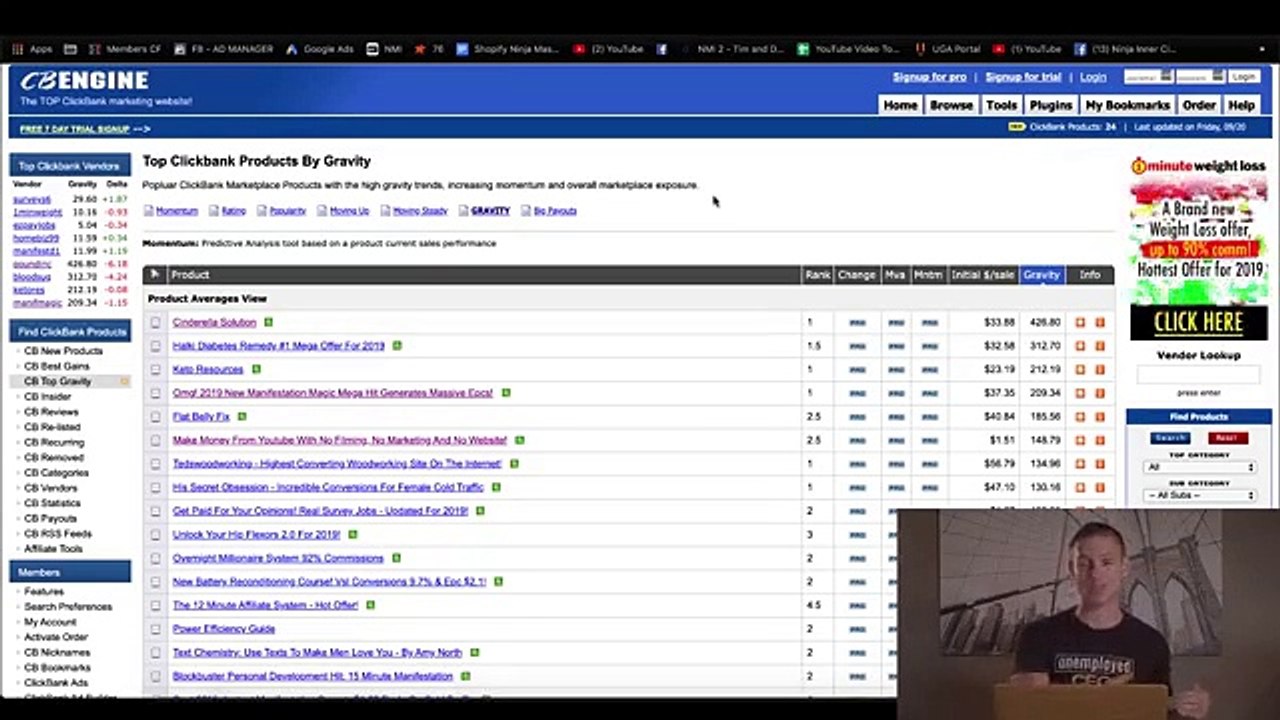This screenshot has height=720, width=1280.
Task: Select the bloodsug vendor in Top Clickbank Vendors
Action: (31, 277)
